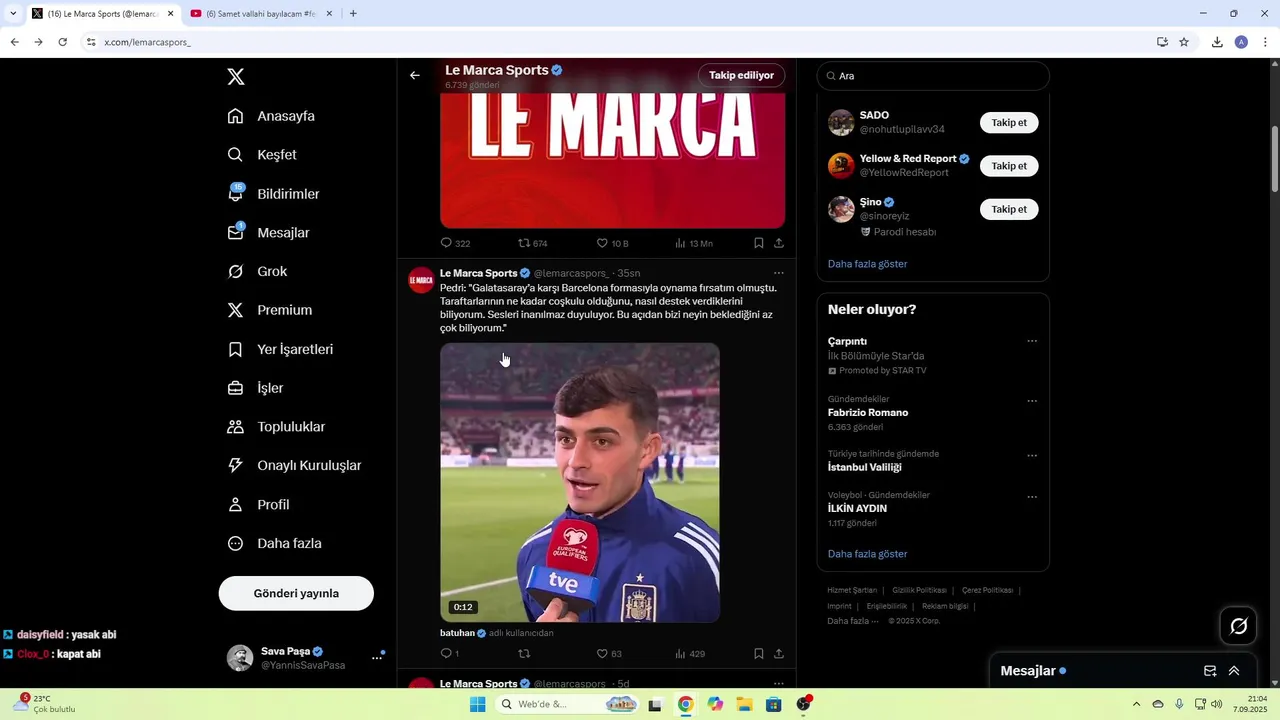Open options for Fabrizio Romano trend

tap(1032, 401)
